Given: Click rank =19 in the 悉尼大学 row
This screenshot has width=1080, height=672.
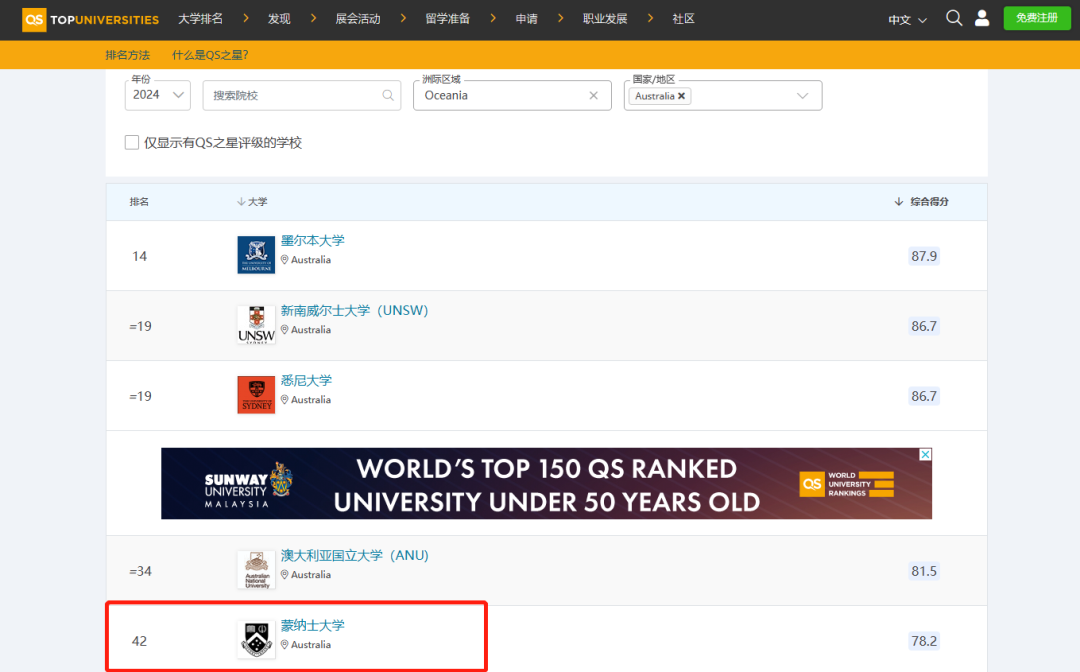Looking at the screenshot, I should coord(141,397).
